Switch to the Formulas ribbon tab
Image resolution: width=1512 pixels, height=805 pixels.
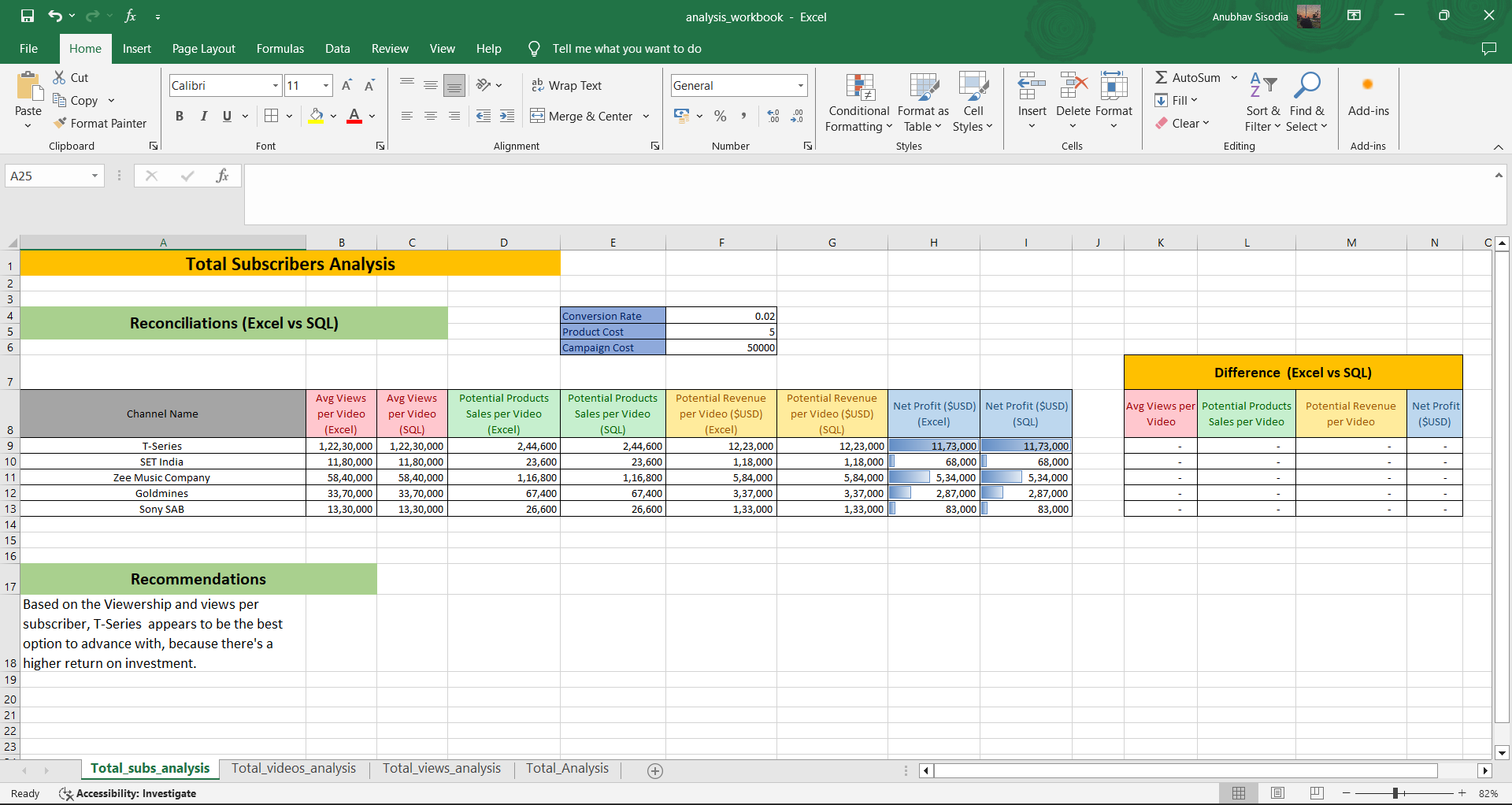pos(280,49)
